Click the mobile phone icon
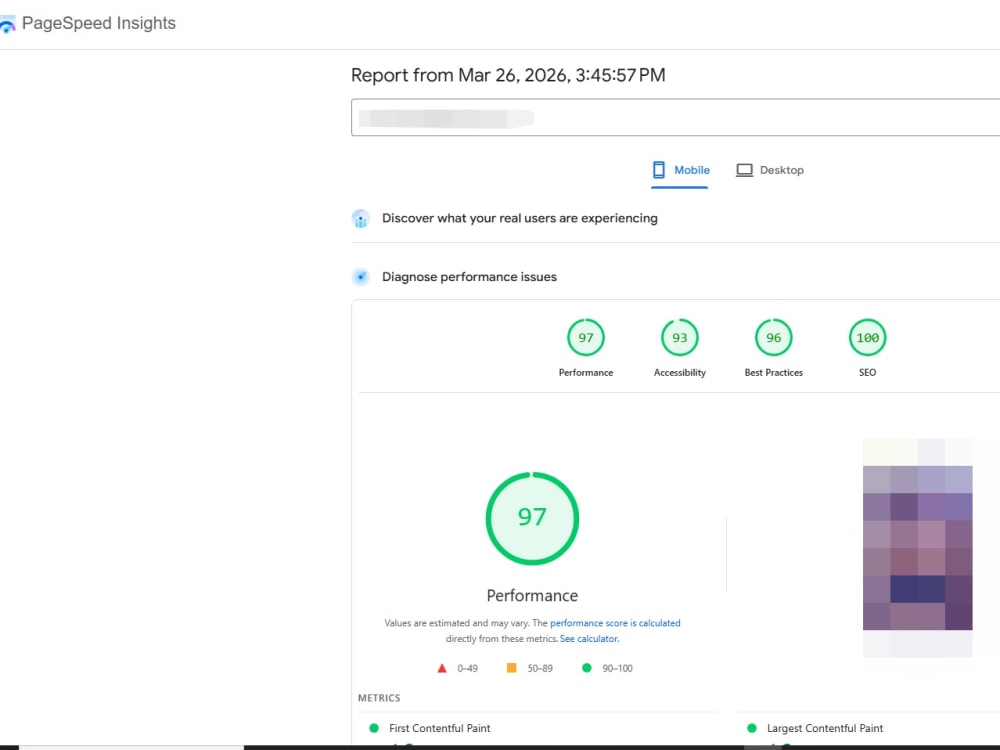The height and width of the screenshot is (750, 1000). click(659, 170)
